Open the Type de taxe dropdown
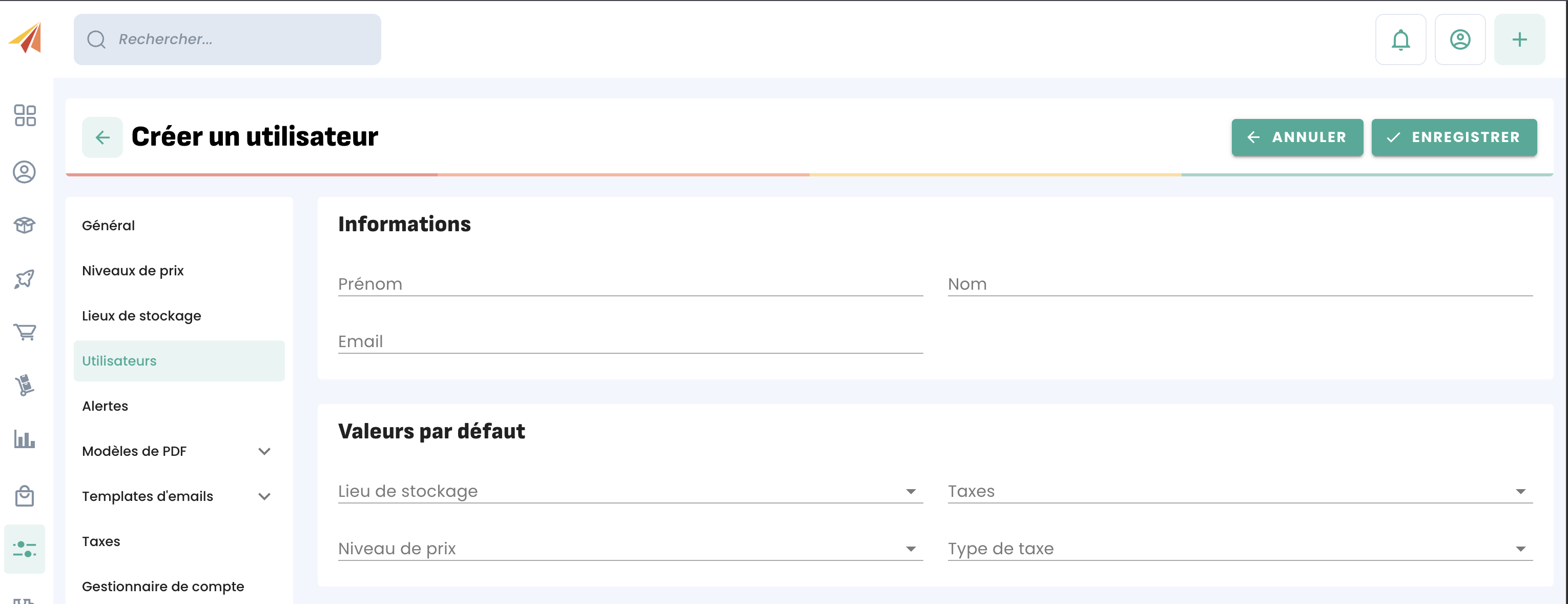This screenshot has height=604, width=1568. tap(1240, 549)
